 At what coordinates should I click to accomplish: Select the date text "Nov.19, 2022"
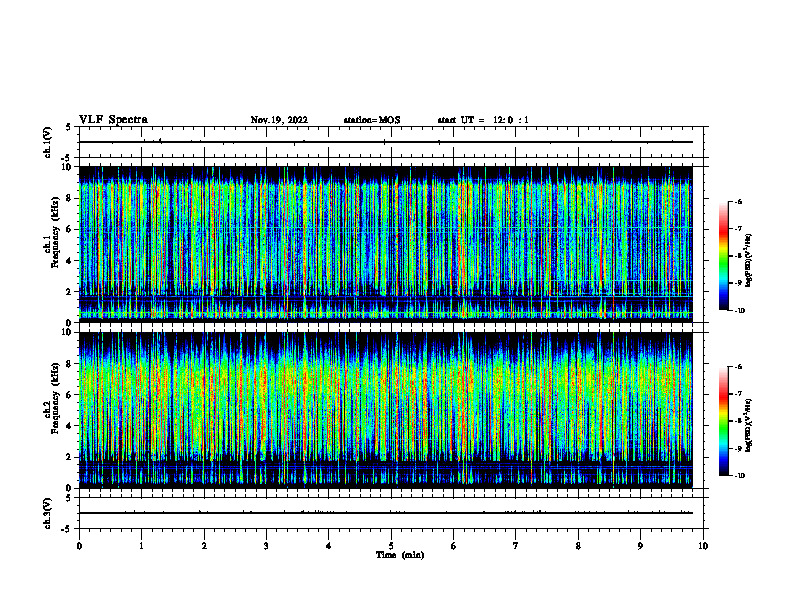pos(279,120)
